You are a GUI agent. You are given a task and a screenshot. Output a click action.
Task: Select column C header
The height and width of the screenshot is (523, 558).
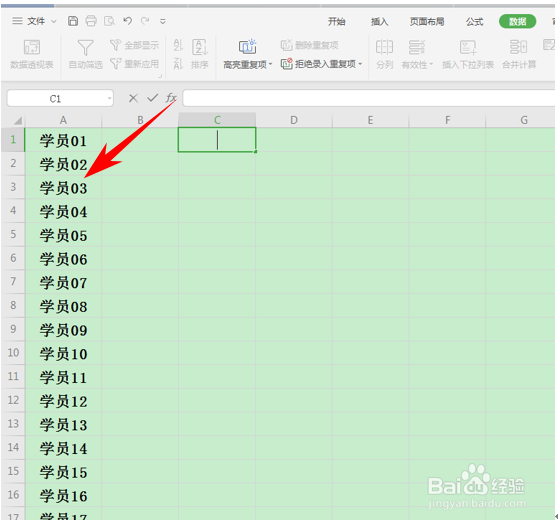217,120
